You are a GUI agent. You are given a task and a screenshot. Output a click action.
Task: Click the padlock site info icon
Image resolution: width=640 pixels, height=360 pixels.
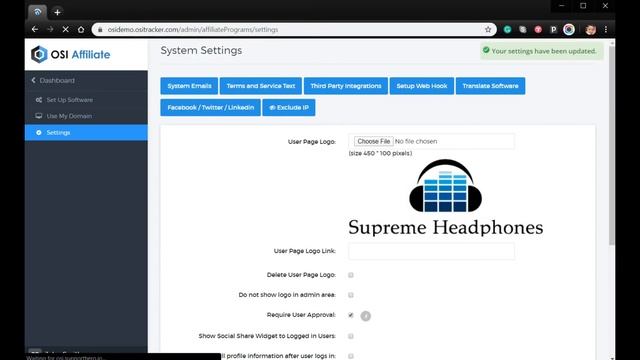pos(100,29)
